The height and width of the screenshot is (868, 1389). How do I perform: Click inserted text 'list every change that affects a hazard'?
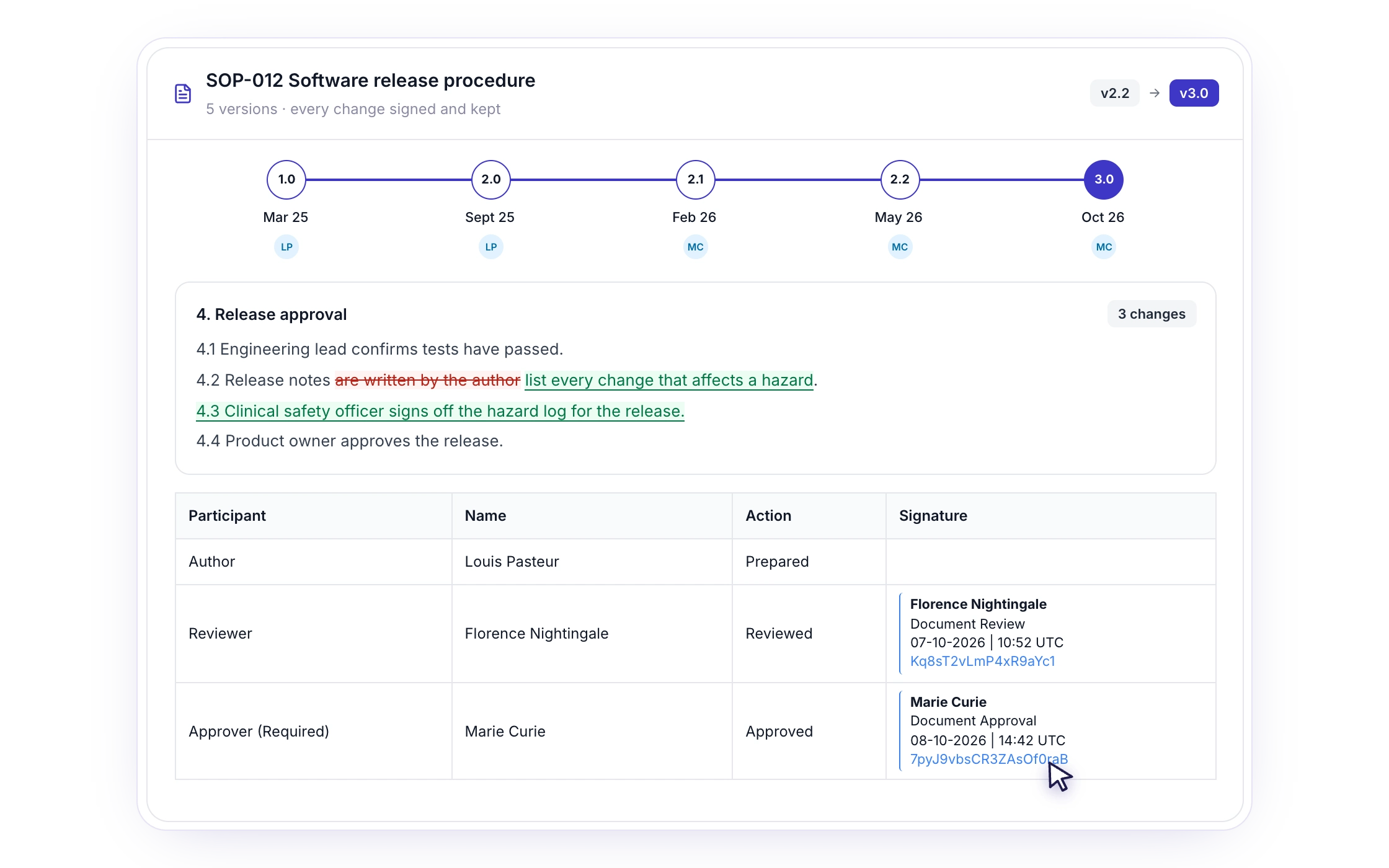[669, 380]
